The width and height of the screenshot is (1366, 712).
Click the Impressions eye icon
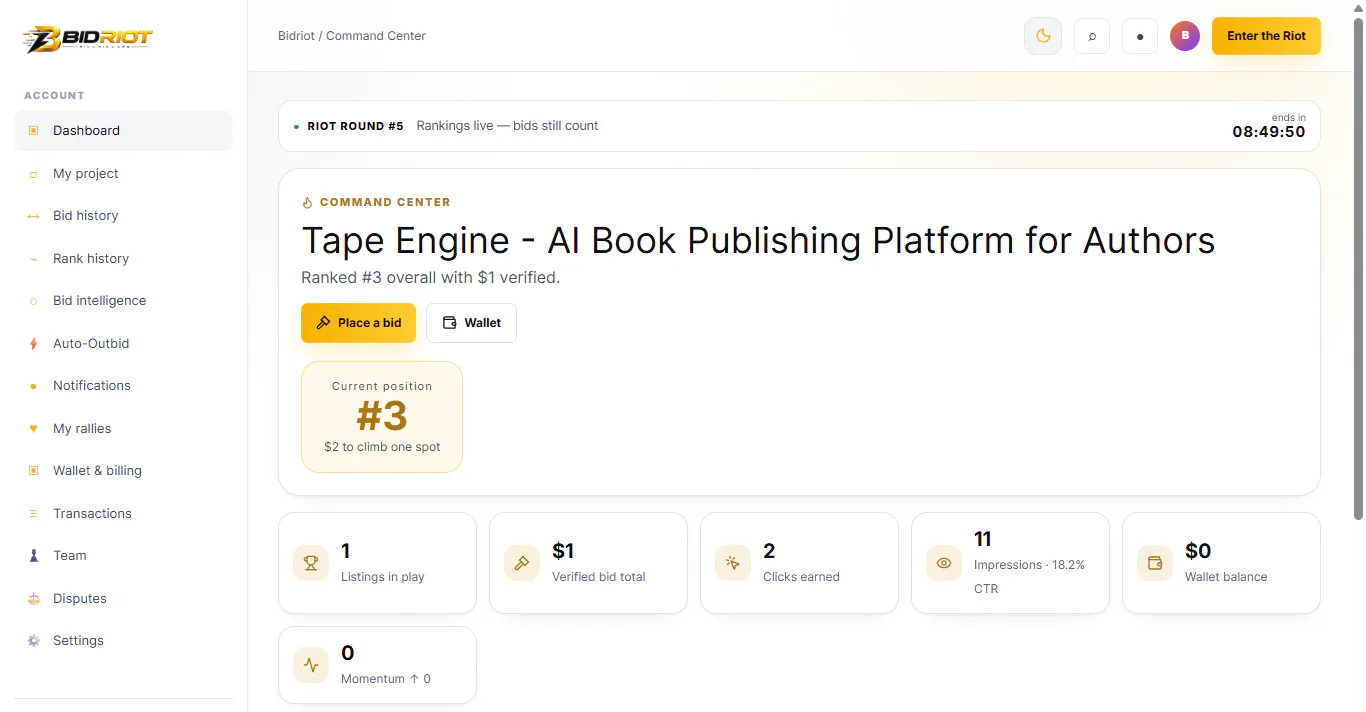pyautogui.click(x=944, y=563)
